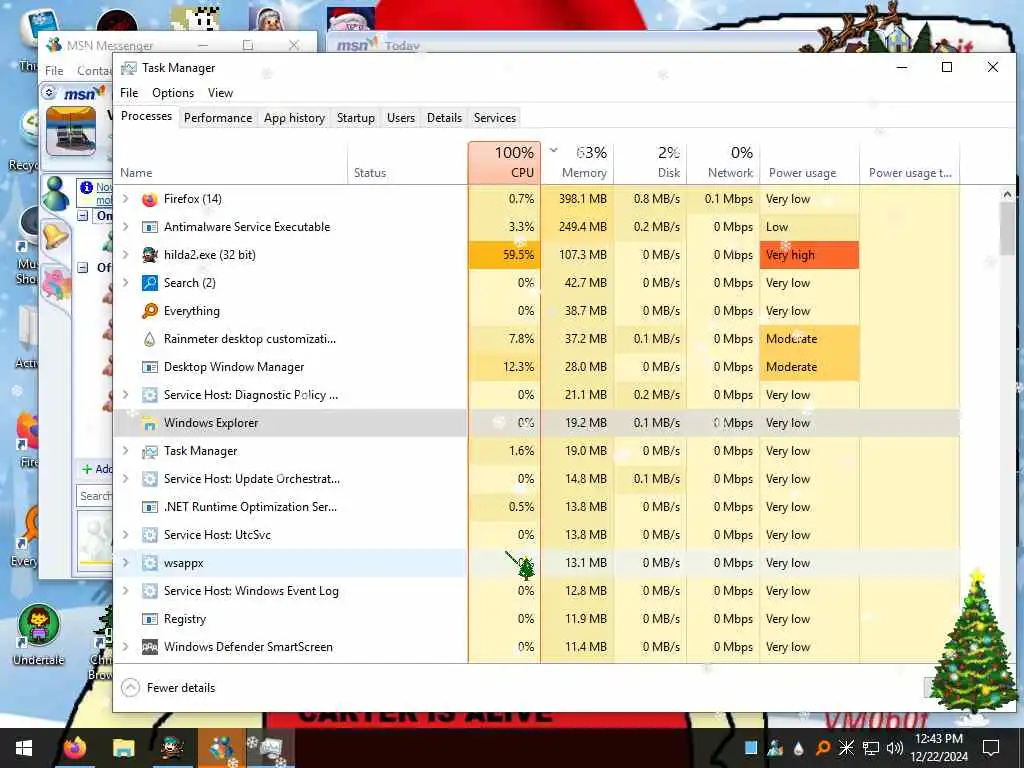Sort by the Disk column header
This screenshot has width=1024, height=768.
pos(650,163)
